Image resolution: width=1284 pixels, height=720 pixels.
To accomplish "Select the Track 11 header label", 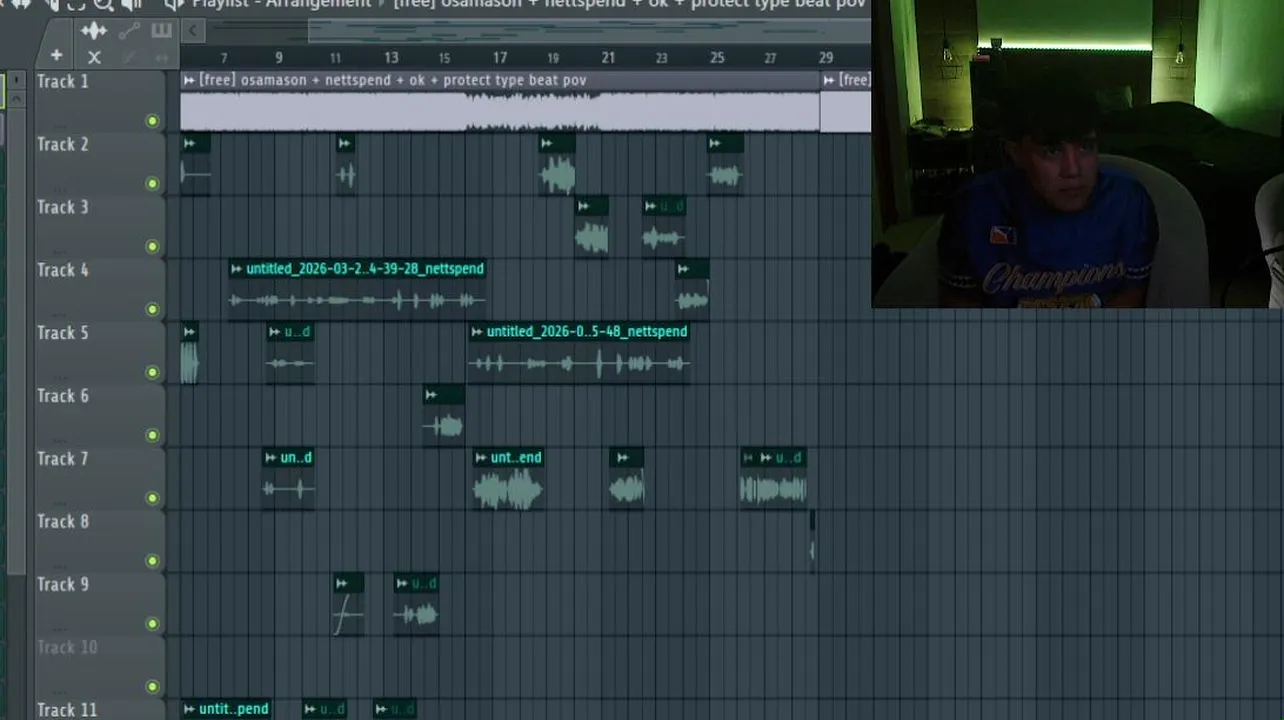I will (x=67, y=710).
